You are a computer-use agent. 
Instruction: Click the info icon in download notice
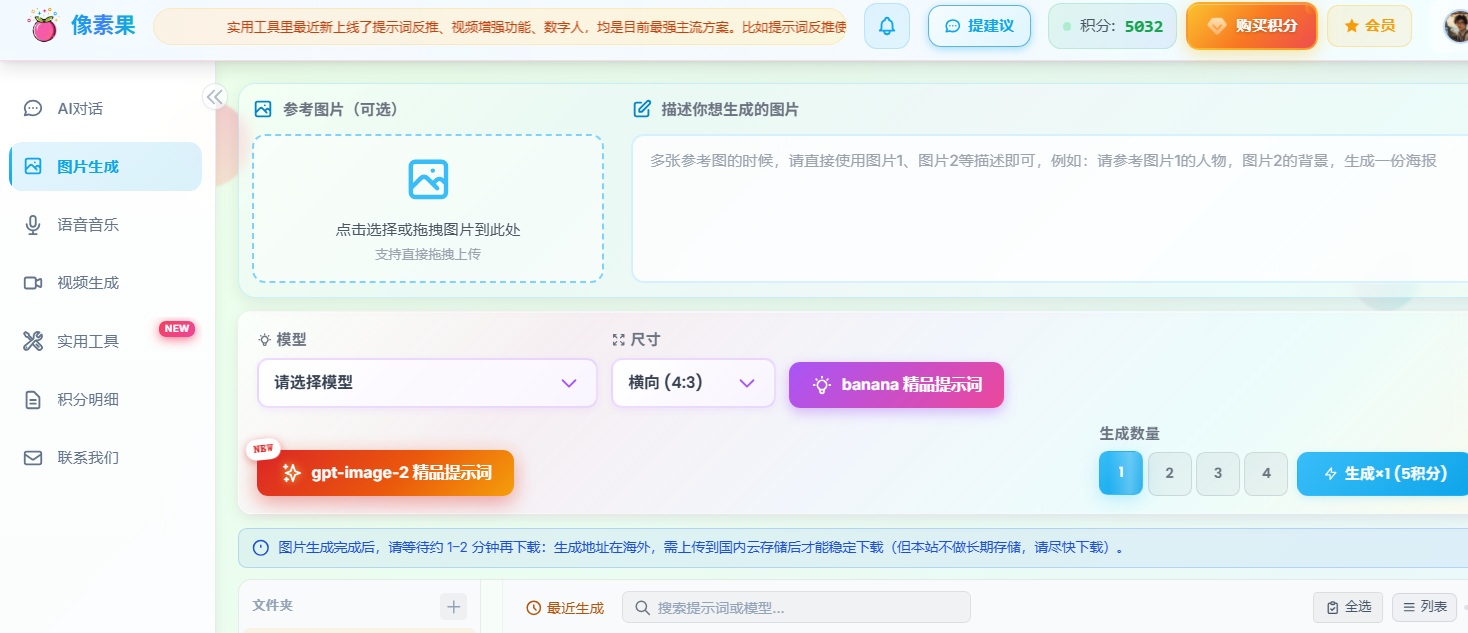(261, 547)
